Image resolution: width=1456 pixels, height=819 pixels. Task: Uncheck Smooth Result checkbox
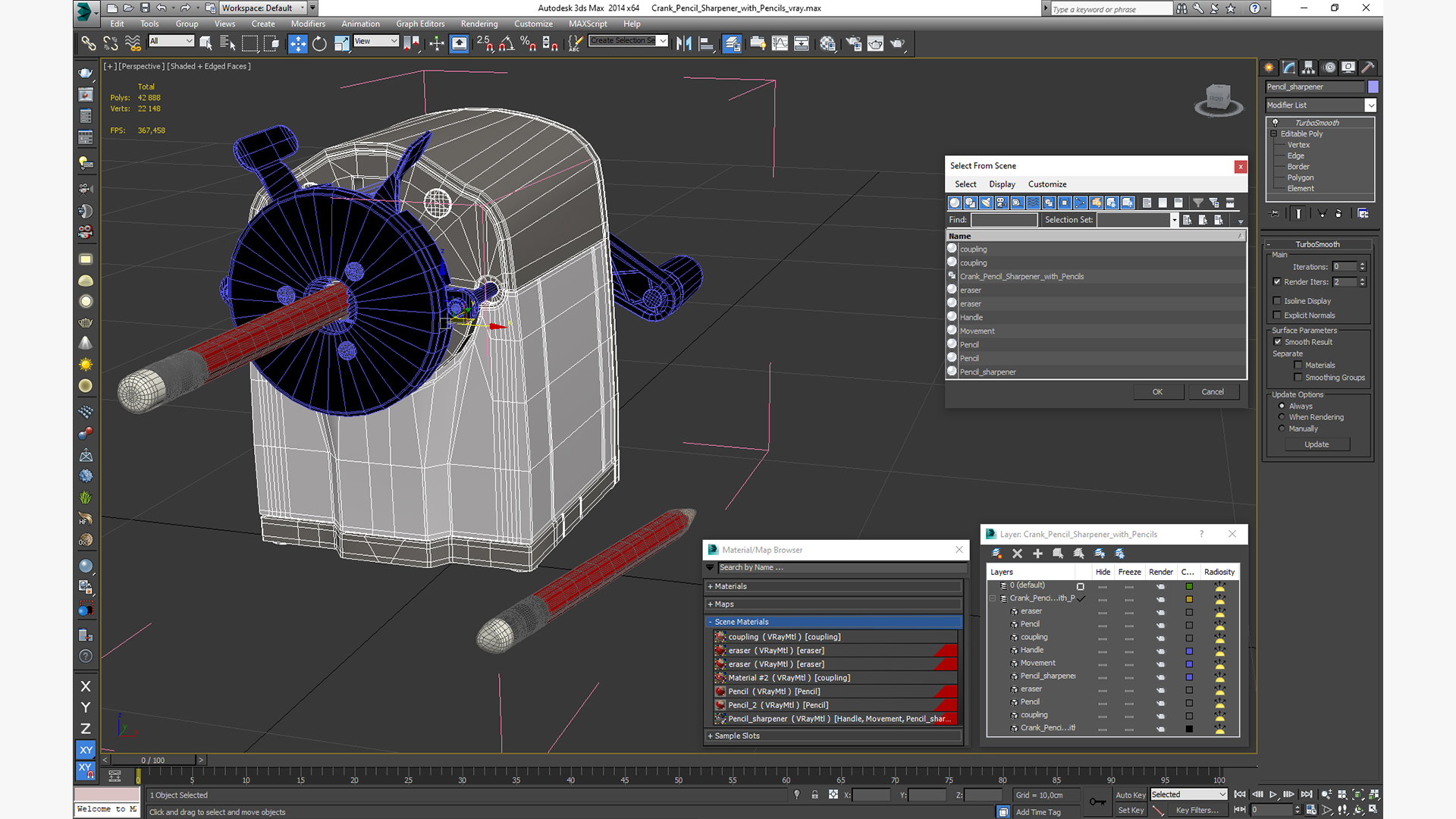click(1277, 342)
